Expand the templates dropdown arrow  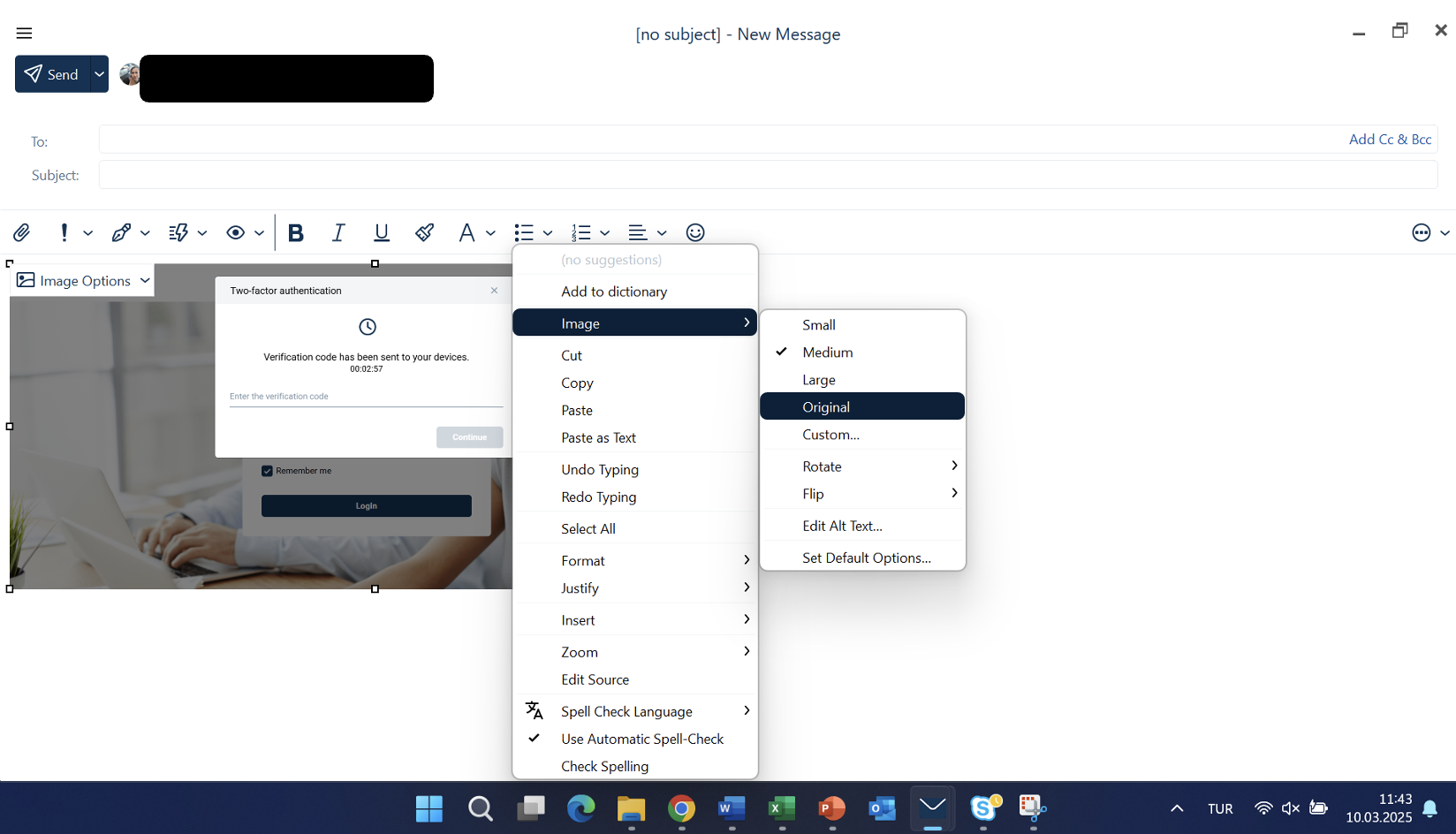202,233
